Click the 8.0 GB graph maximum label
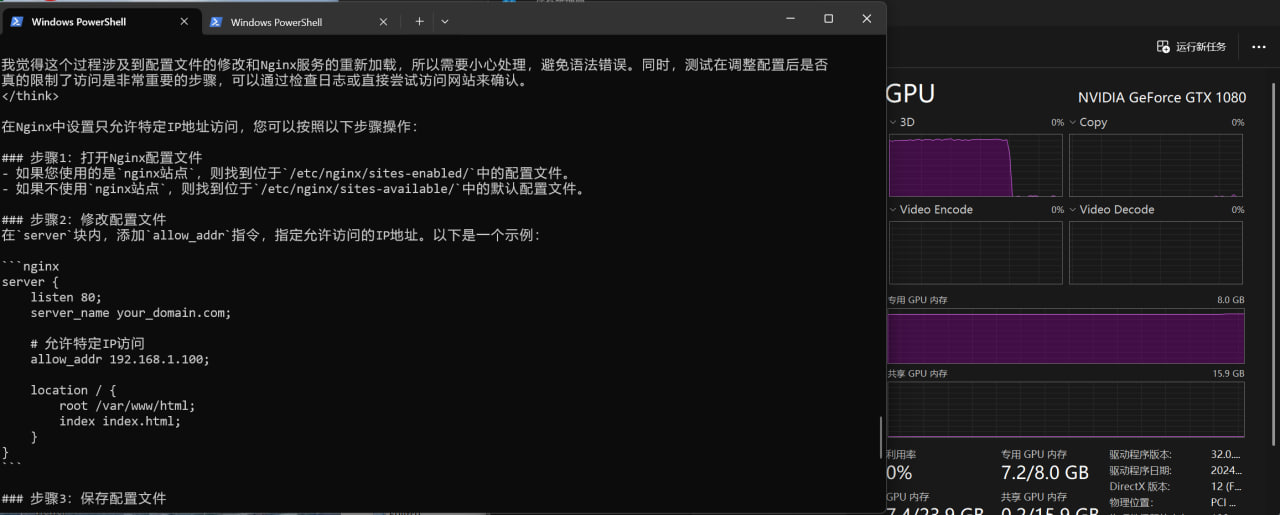Screen dimensions: 1280x515 point(1230,300)
